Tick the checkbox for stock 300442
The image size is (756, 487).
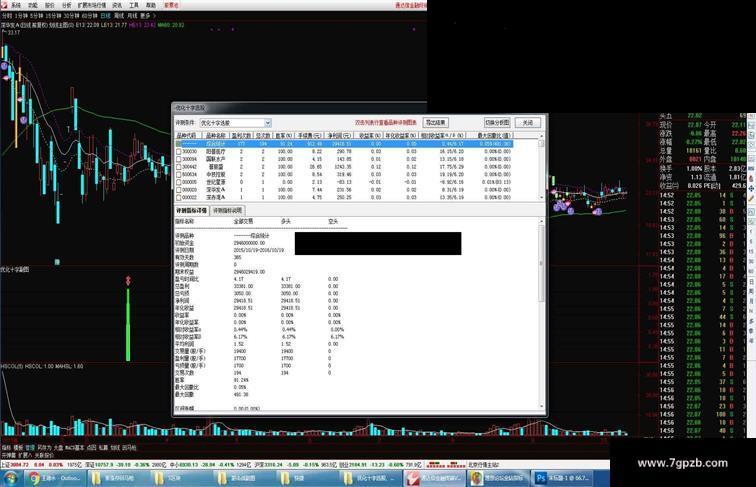tap(179, 167)
